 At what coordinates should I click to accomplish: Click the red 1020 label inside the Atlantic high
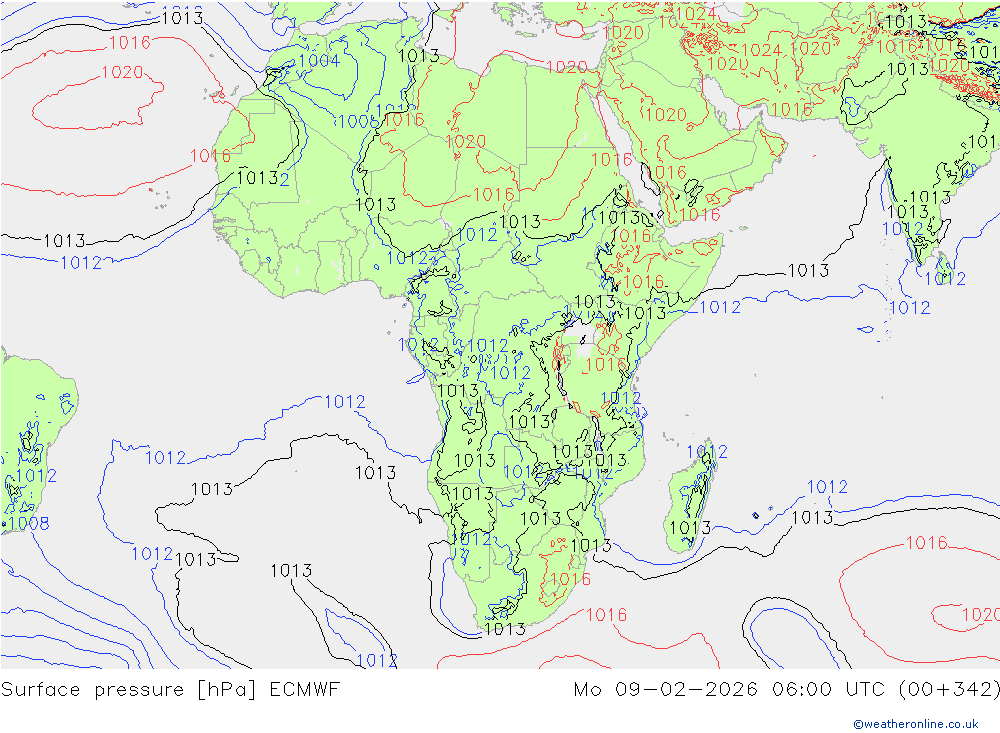[122, 72]
